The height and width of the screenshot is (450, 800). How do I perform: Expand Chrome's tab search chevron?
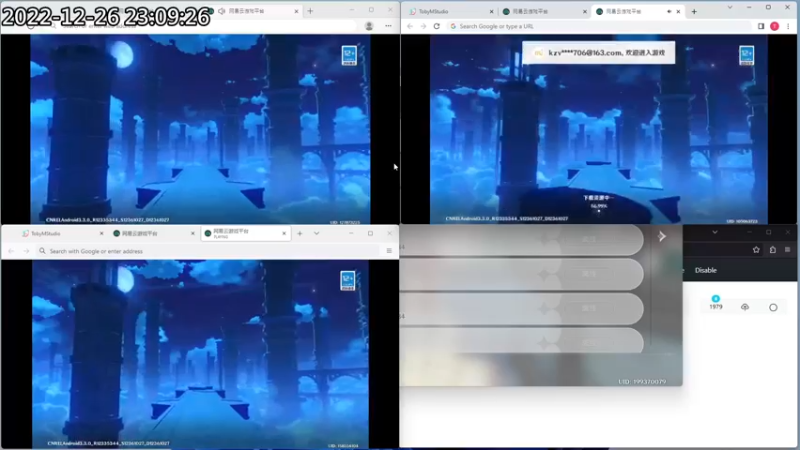tap(730, 8)
